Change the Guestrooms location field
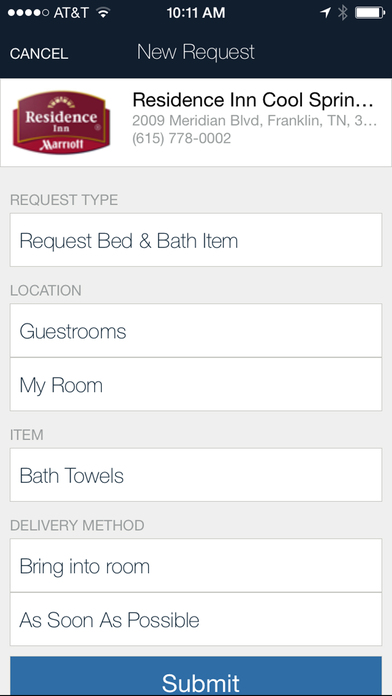This screenshot has width=392, height=696. (x=196, y=331)
